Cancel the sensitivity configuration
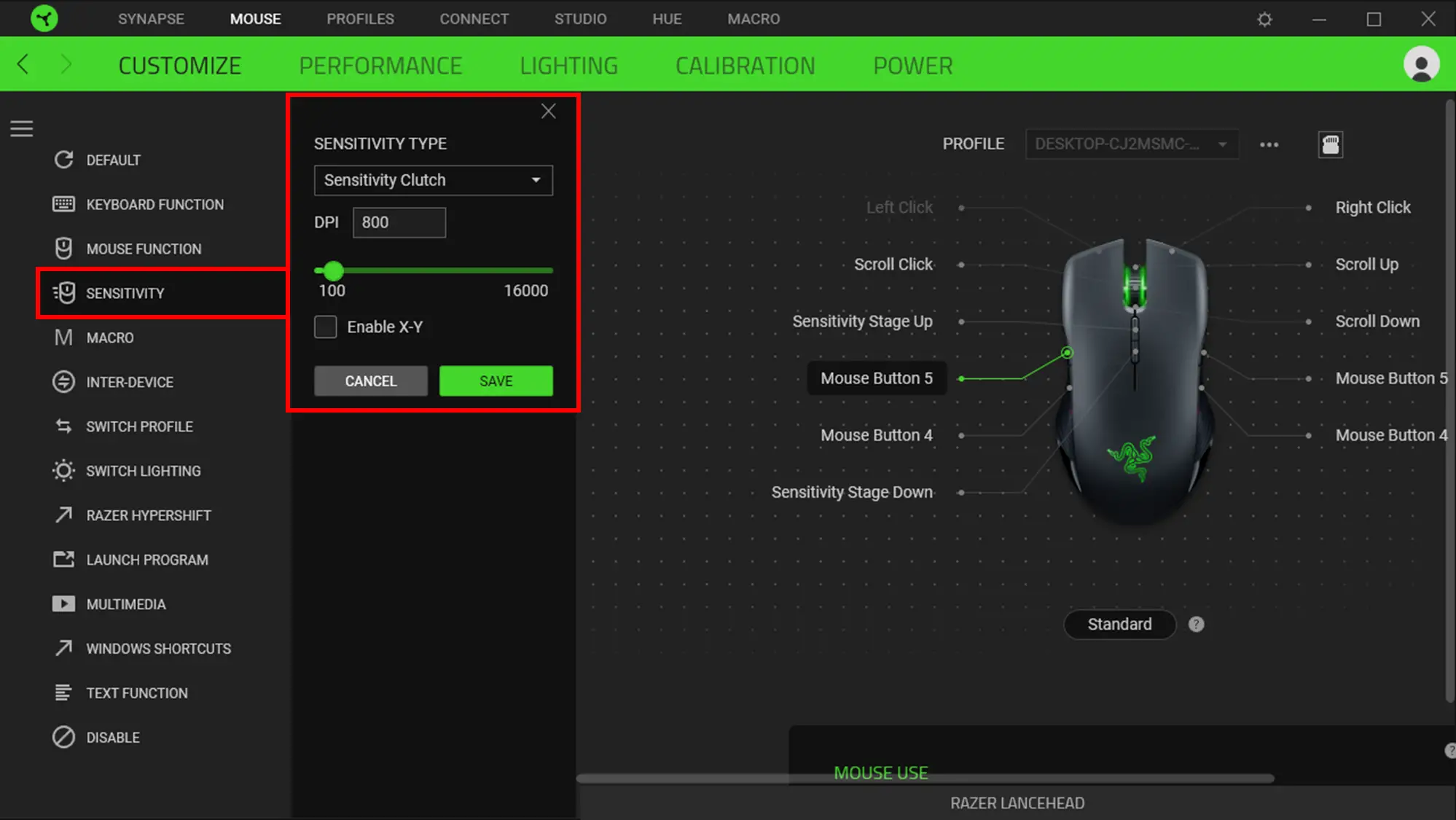Image resolution: width=1456 pixels, height=820 pixels. (370, 380)
